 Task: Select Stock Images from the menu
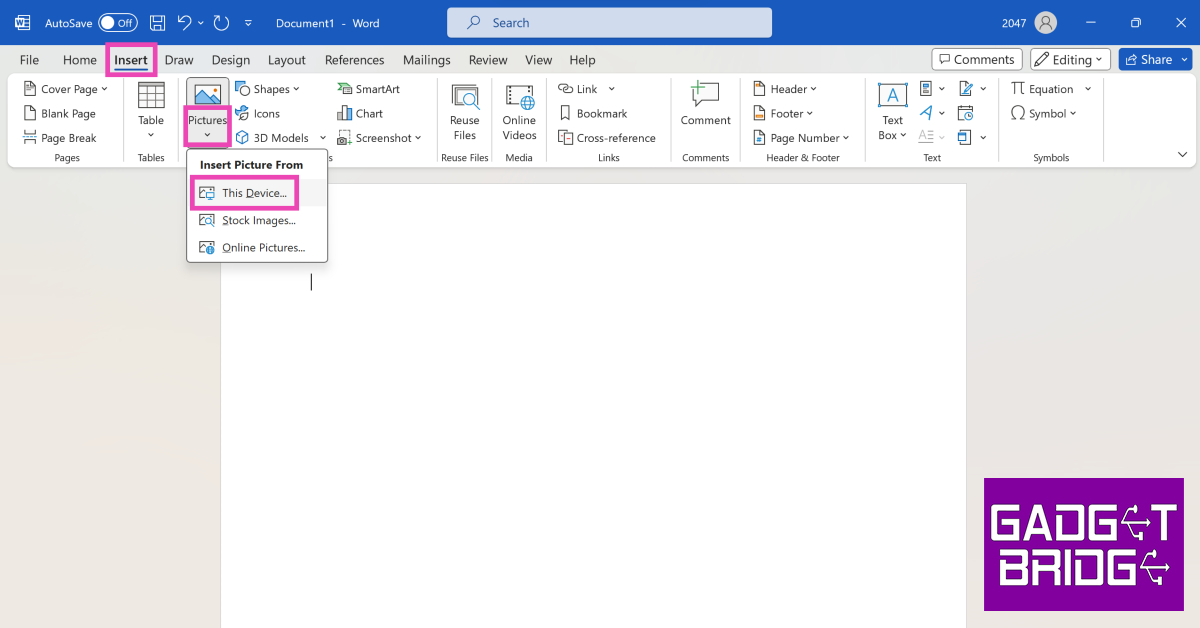258,221
